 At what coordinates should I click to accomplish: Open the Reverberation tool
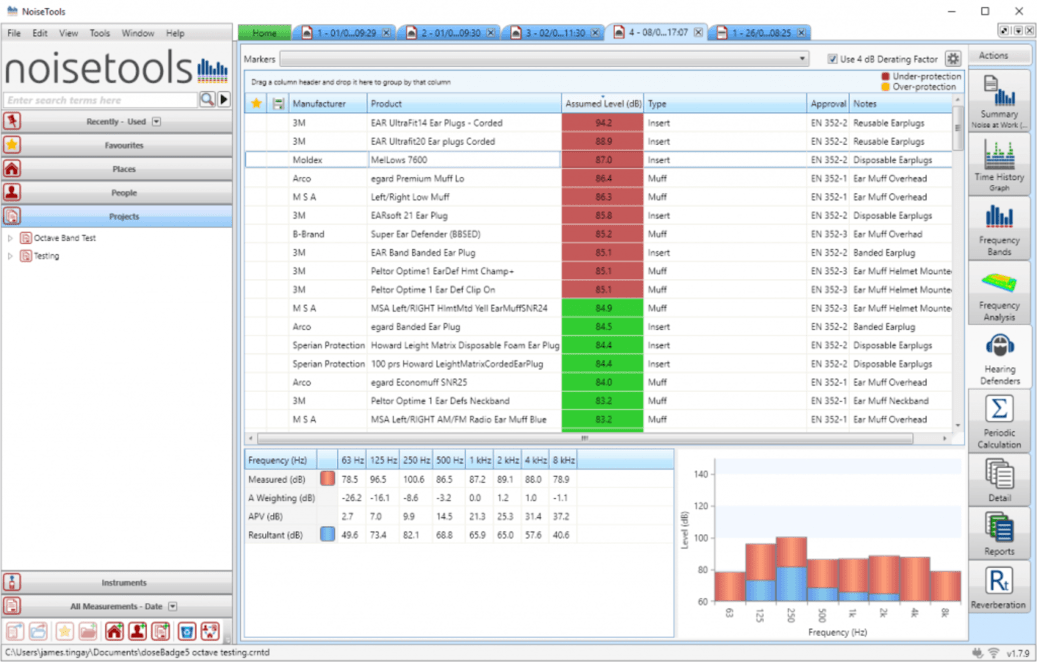pyautogui.click(x=999, y=587)
